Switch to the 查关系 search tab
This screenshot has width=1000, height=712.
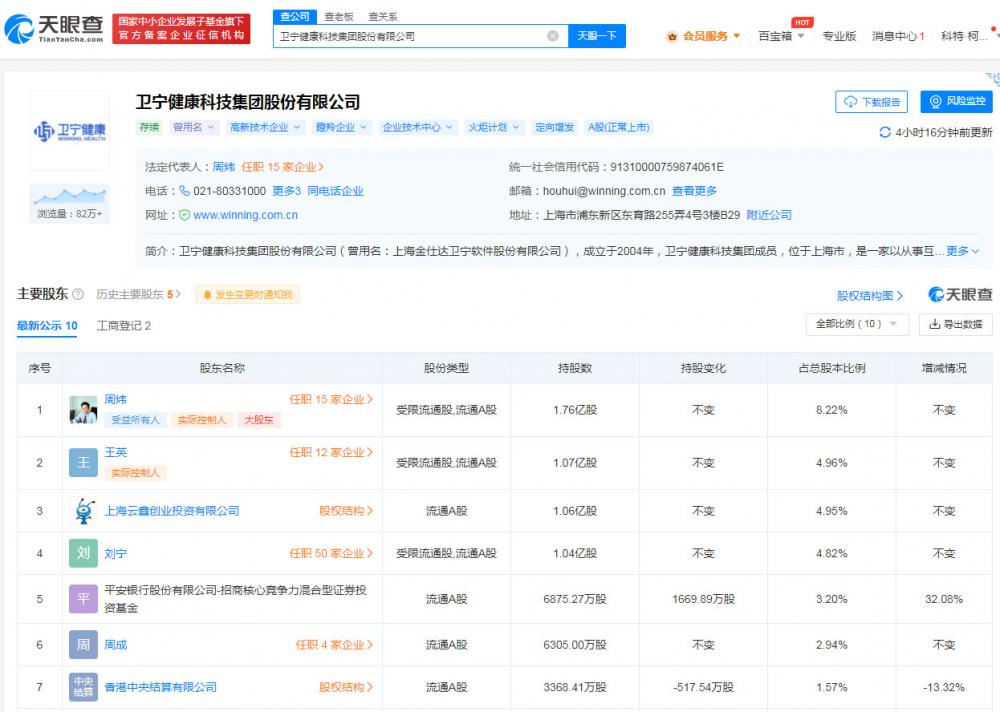coord(383,17)
